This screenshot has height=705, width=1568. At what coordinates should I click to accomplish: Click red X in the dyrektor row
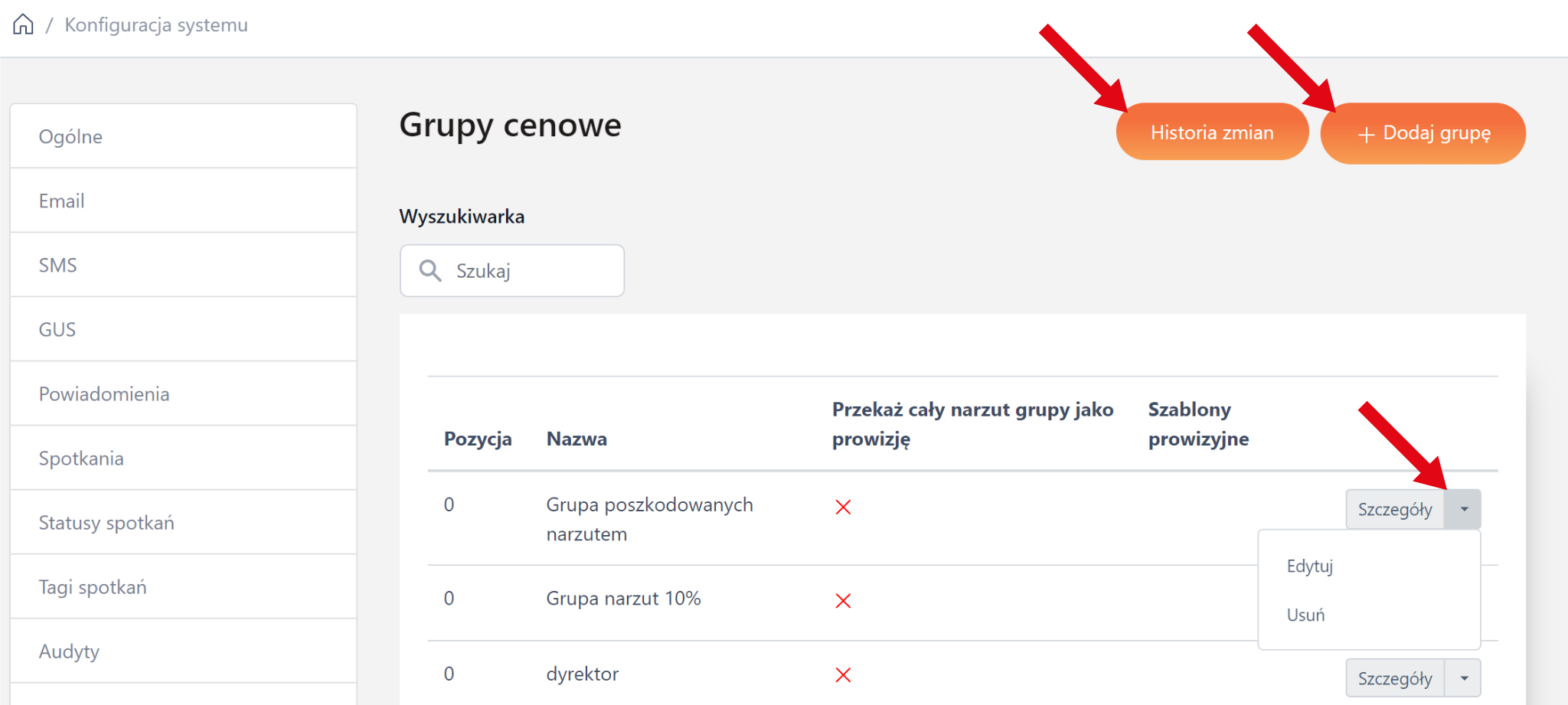coord(843,674)
